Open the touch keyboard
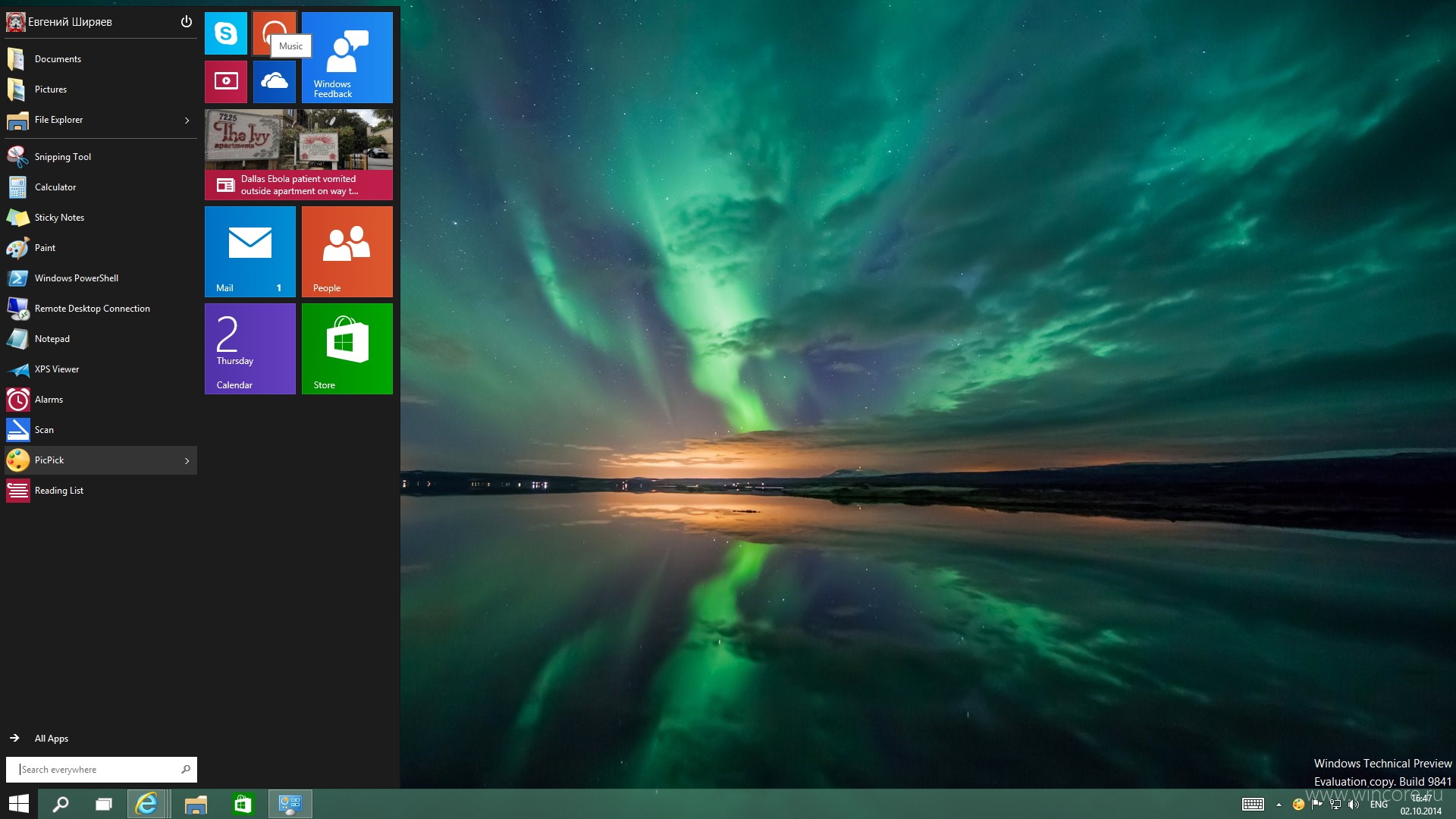1456x819 pixels. pos(1253,804)
